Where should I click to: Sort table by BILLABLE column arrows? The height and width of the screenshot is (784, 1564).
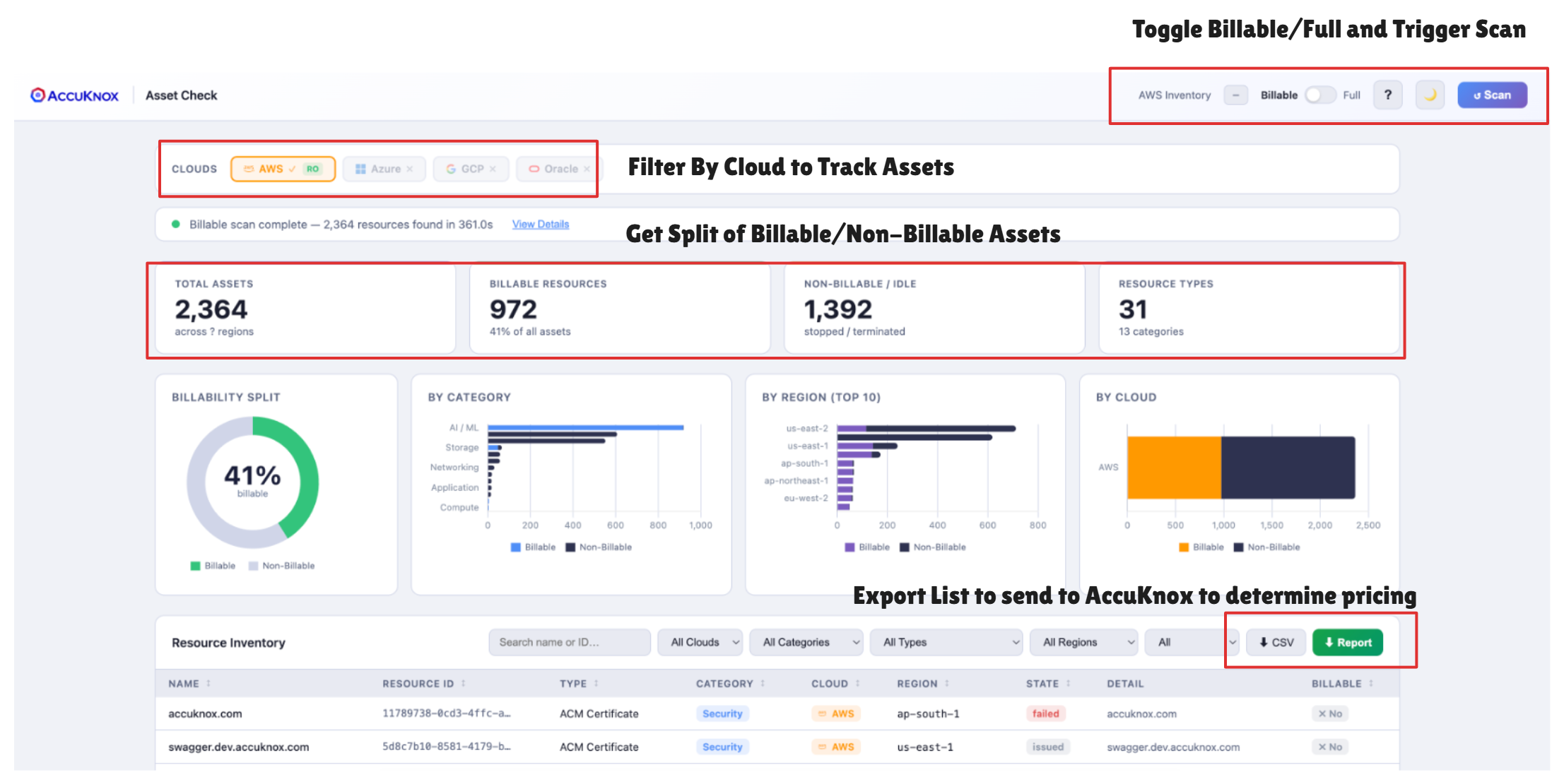tap(1371, 684)
